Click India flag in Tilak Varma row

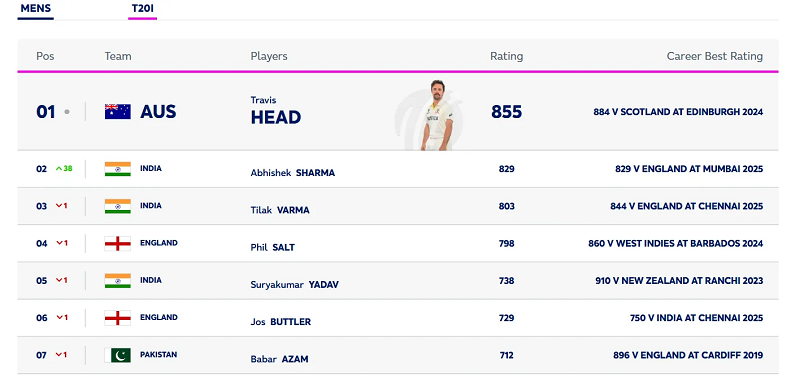118,206
